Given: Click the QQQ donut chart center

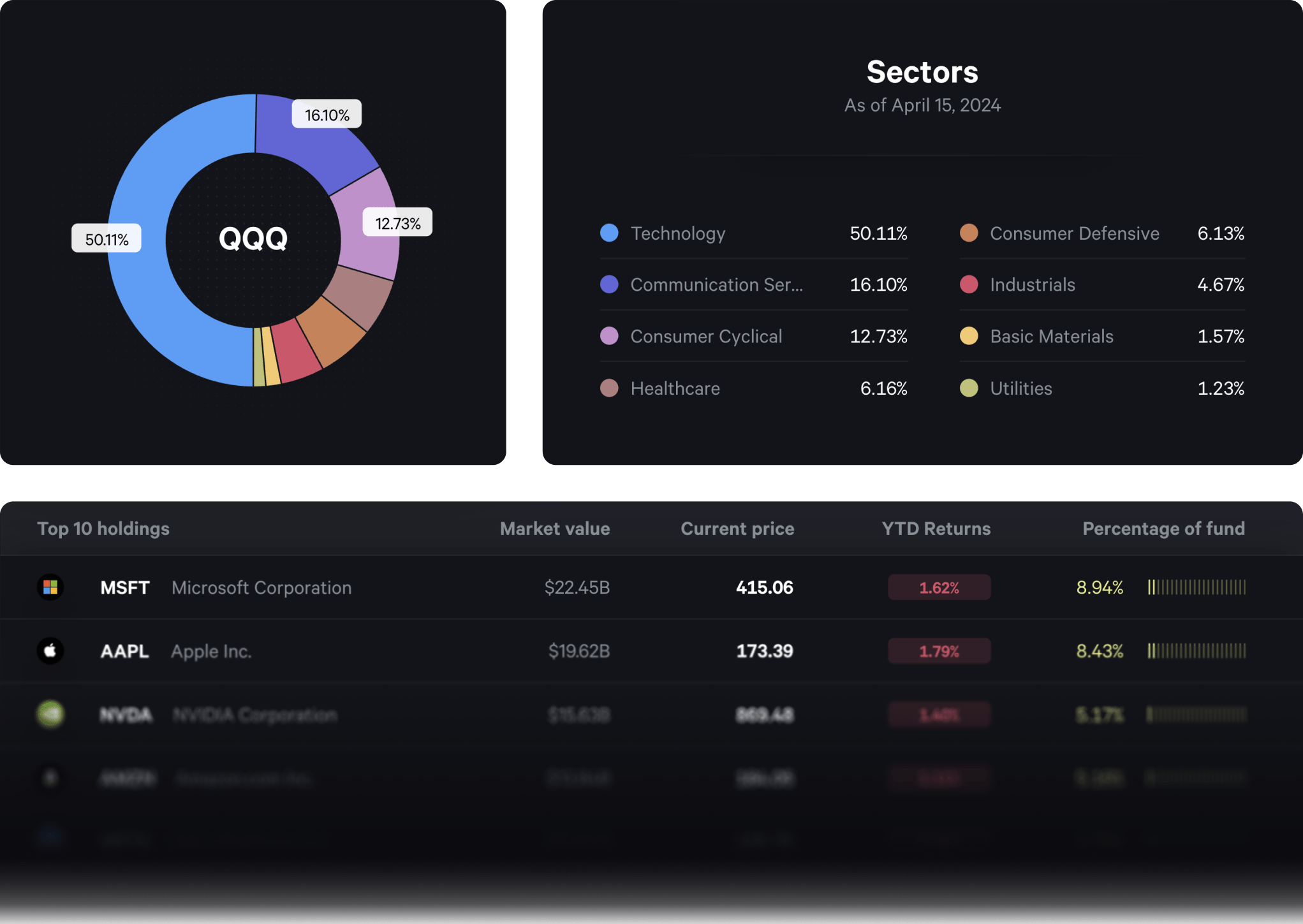Looking at the screenshot, I should point(253,238).
